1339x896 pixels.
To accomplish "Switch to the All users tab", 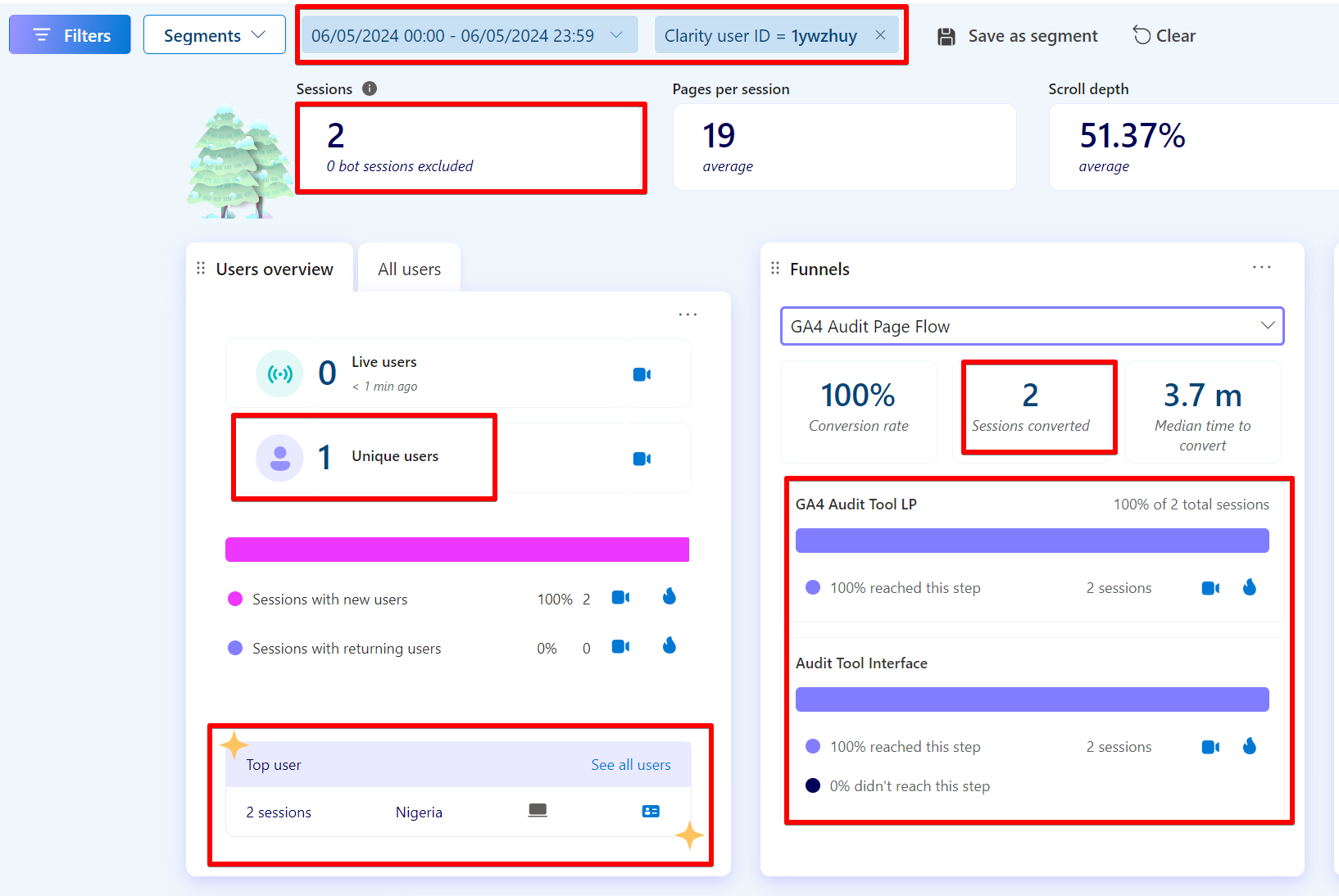I will tap(409, 268).
